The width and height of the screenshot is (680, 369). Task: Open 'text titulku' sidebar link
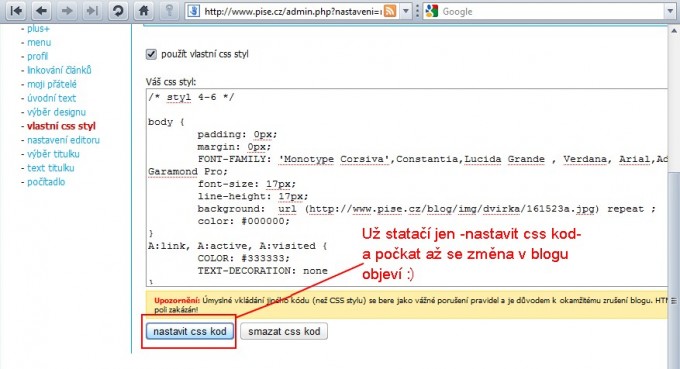51,168
